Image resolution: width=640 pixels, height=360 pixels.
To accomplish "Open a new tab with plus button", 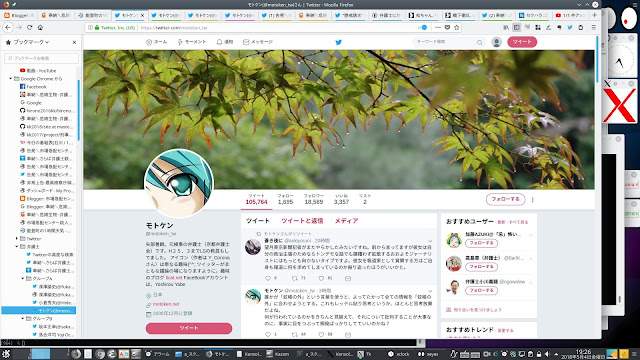I will click(594, 15).
